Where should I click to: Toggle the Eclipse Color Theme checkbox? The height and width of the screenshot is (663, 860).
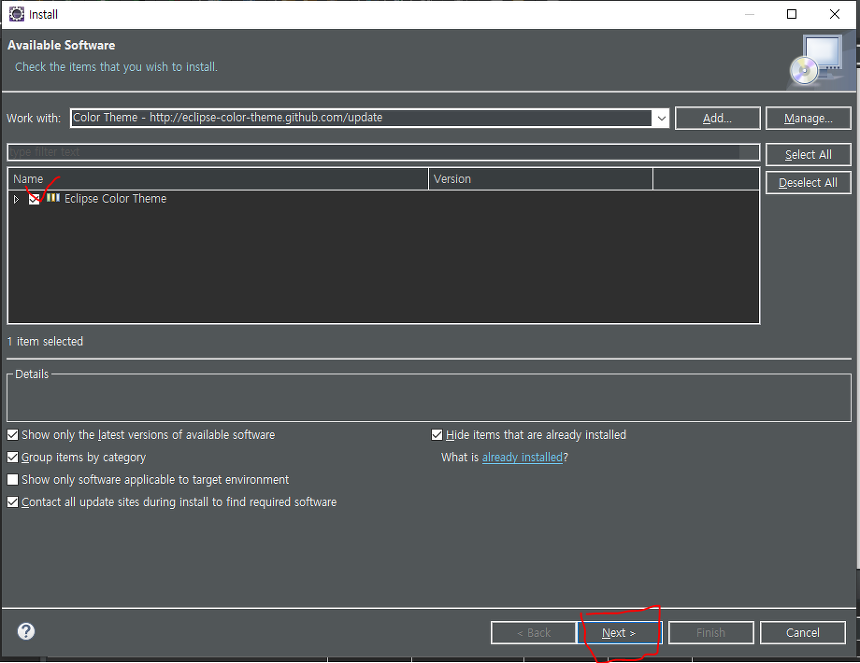coord(34,199)
